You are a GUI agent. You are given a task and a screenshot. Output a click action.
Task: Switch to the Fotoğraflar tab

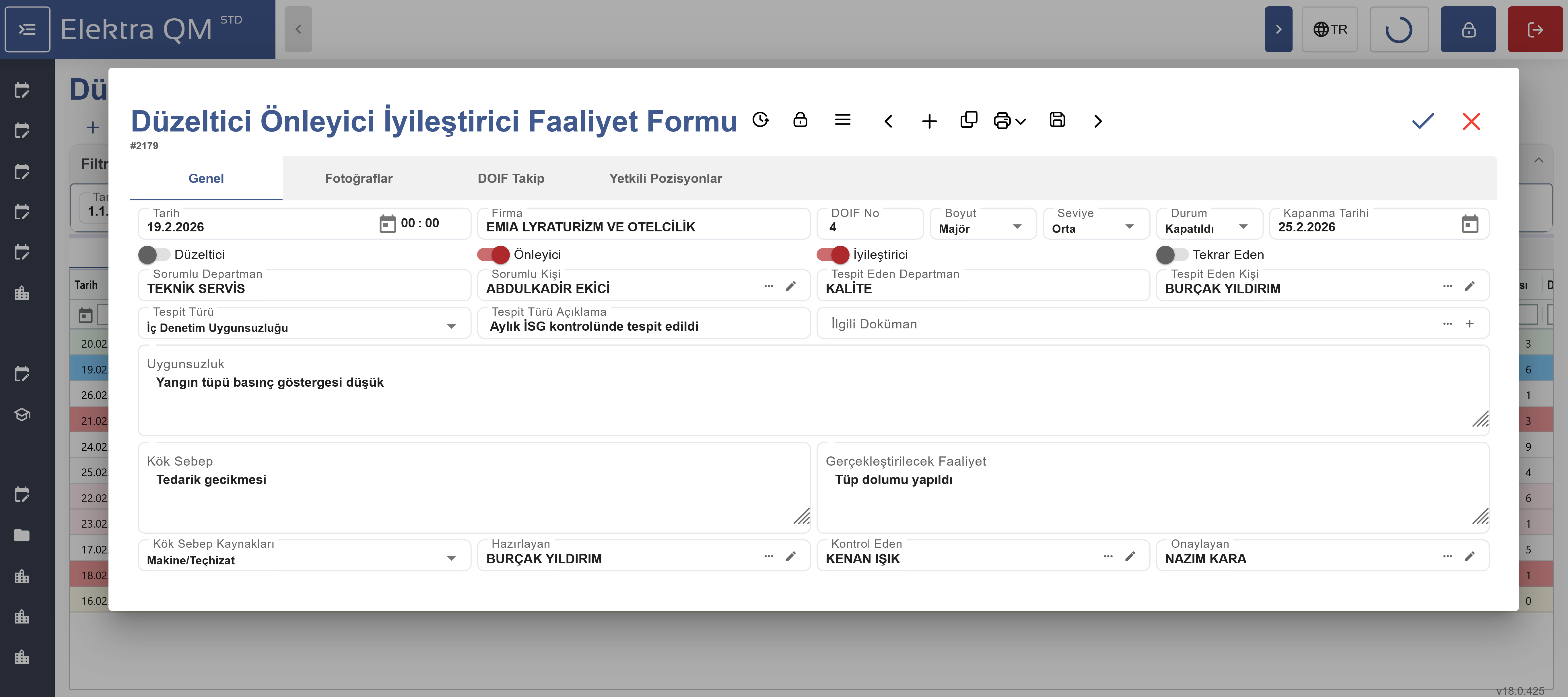tap(359, 179)
